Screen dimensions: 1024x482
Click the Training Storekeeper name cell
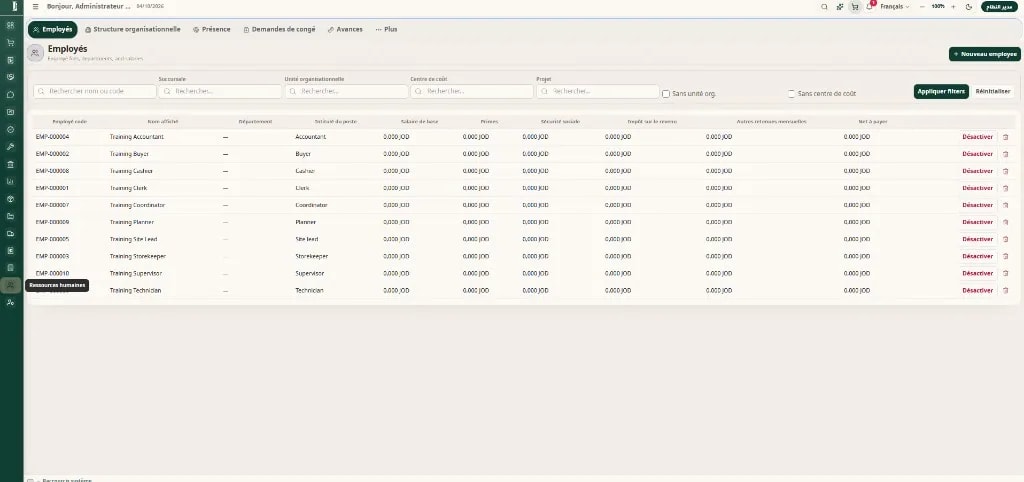coord(136,256)
